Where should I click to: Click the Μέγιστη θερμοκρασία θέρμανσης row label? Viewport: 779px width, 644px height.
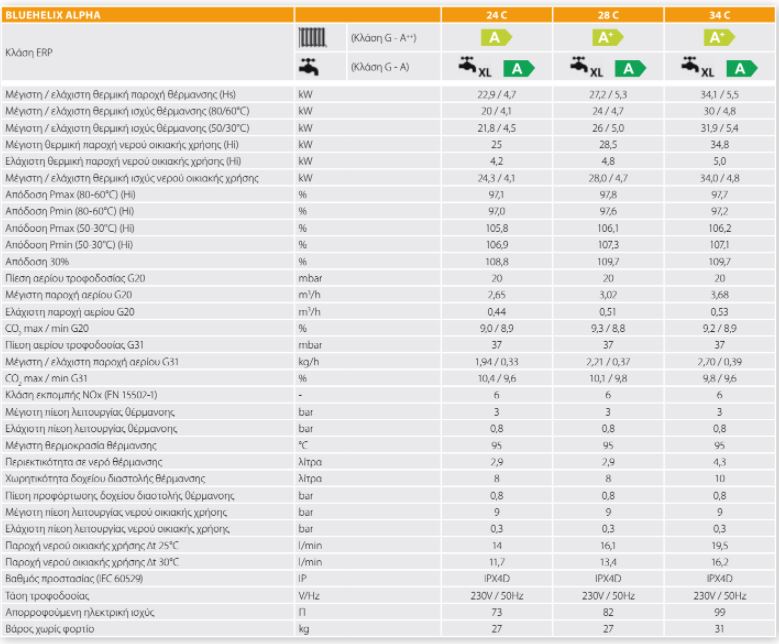(80, 445)
